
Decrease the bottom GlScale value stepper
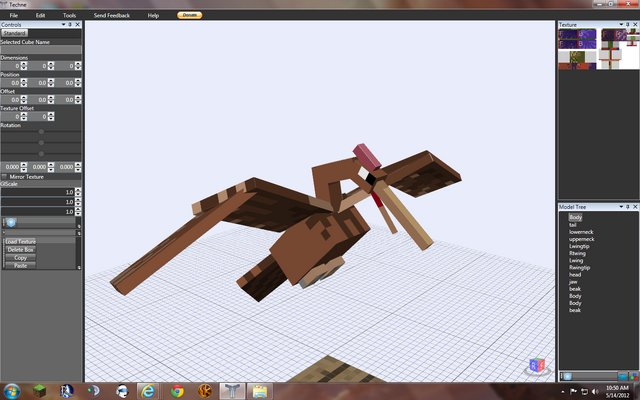(x=78, y=213)
